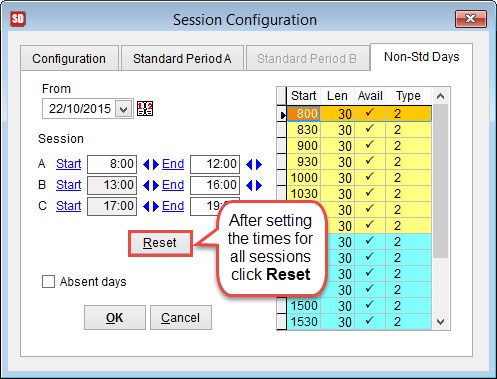Switch to the Configuration tab

(x=69, y=59)
